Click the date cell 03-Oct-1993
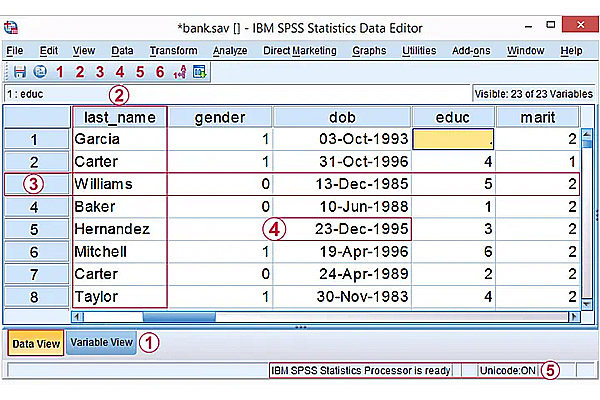Screen dimensions: 600x400 [342, 139]
